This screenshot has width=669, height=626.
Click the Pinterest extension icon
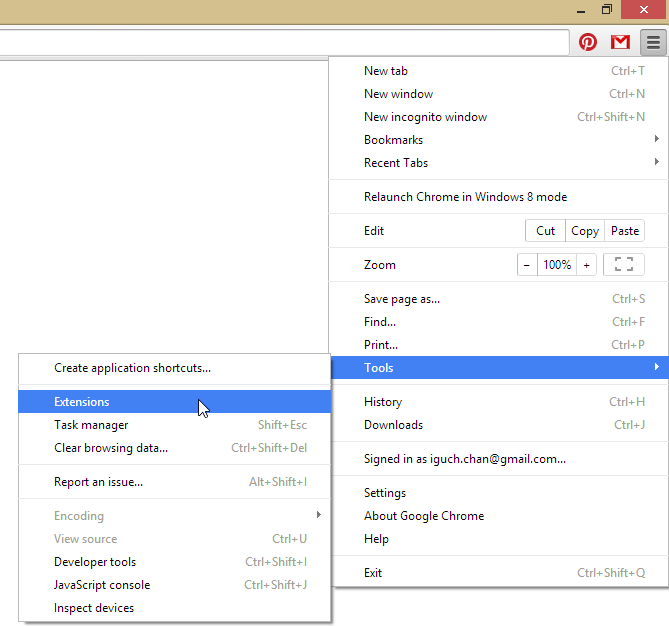click(x=588, y=42)
